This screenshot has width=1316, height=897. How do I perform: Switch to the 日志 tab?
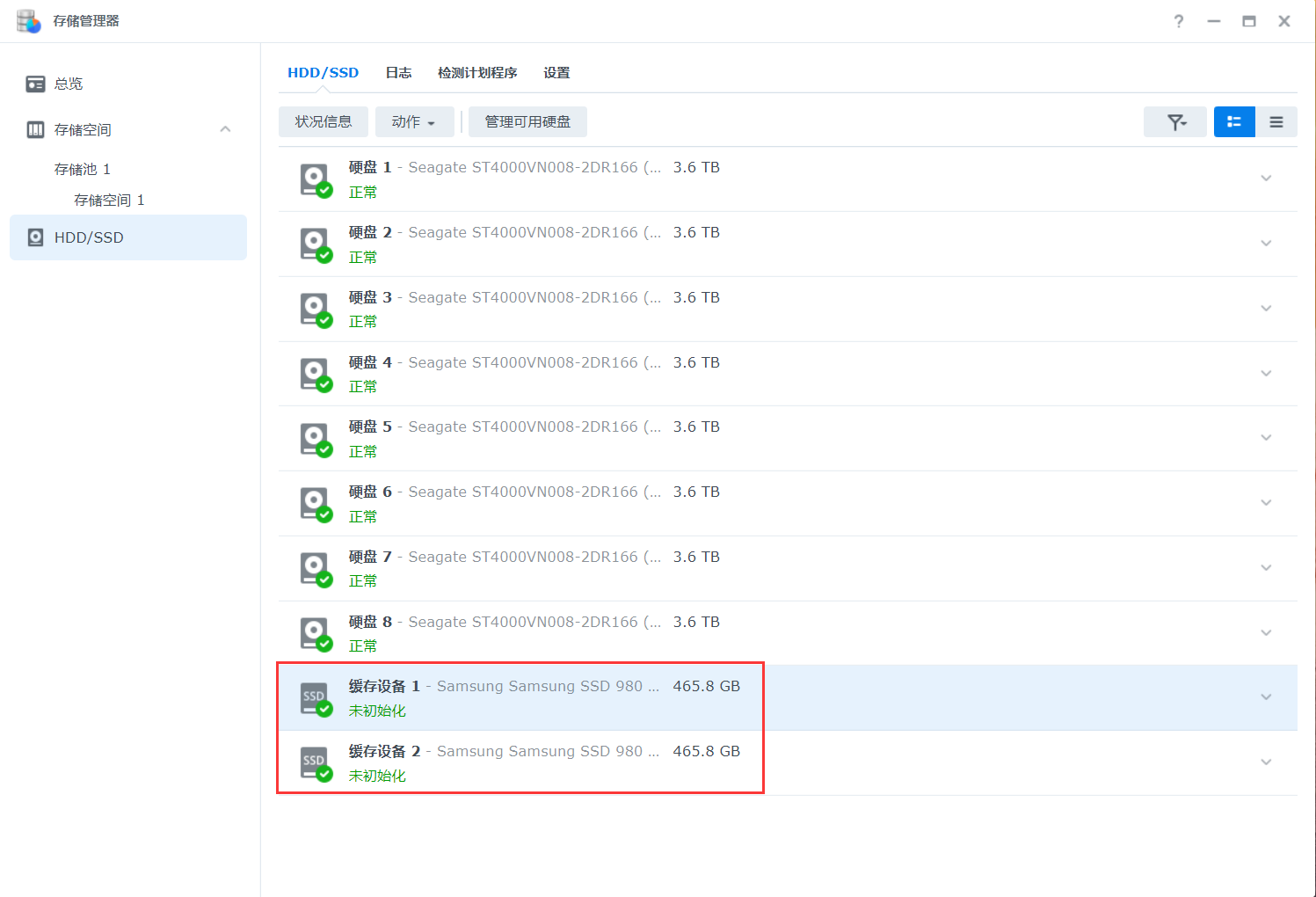[x=398, y=73]
